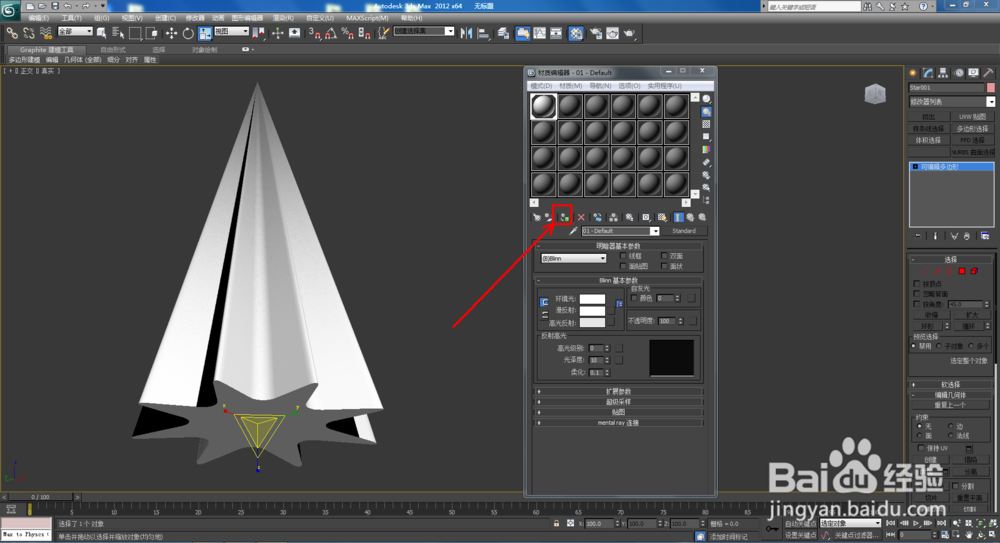This screenshot has width=1000, height=543.
Task: Click Video Color Check icon
Action: [x=706, y=149]
